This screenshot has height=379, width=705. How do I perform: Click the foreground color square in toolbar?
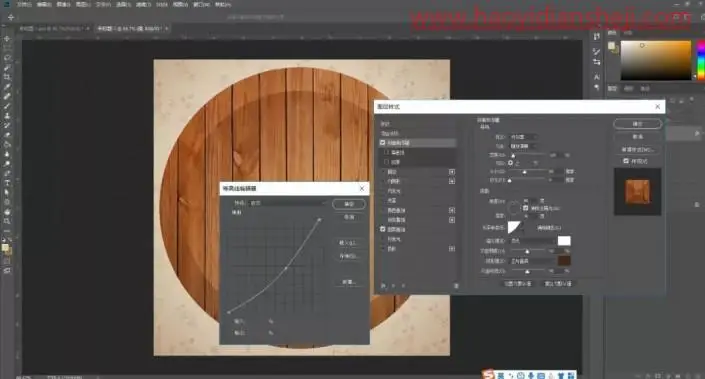5,248
